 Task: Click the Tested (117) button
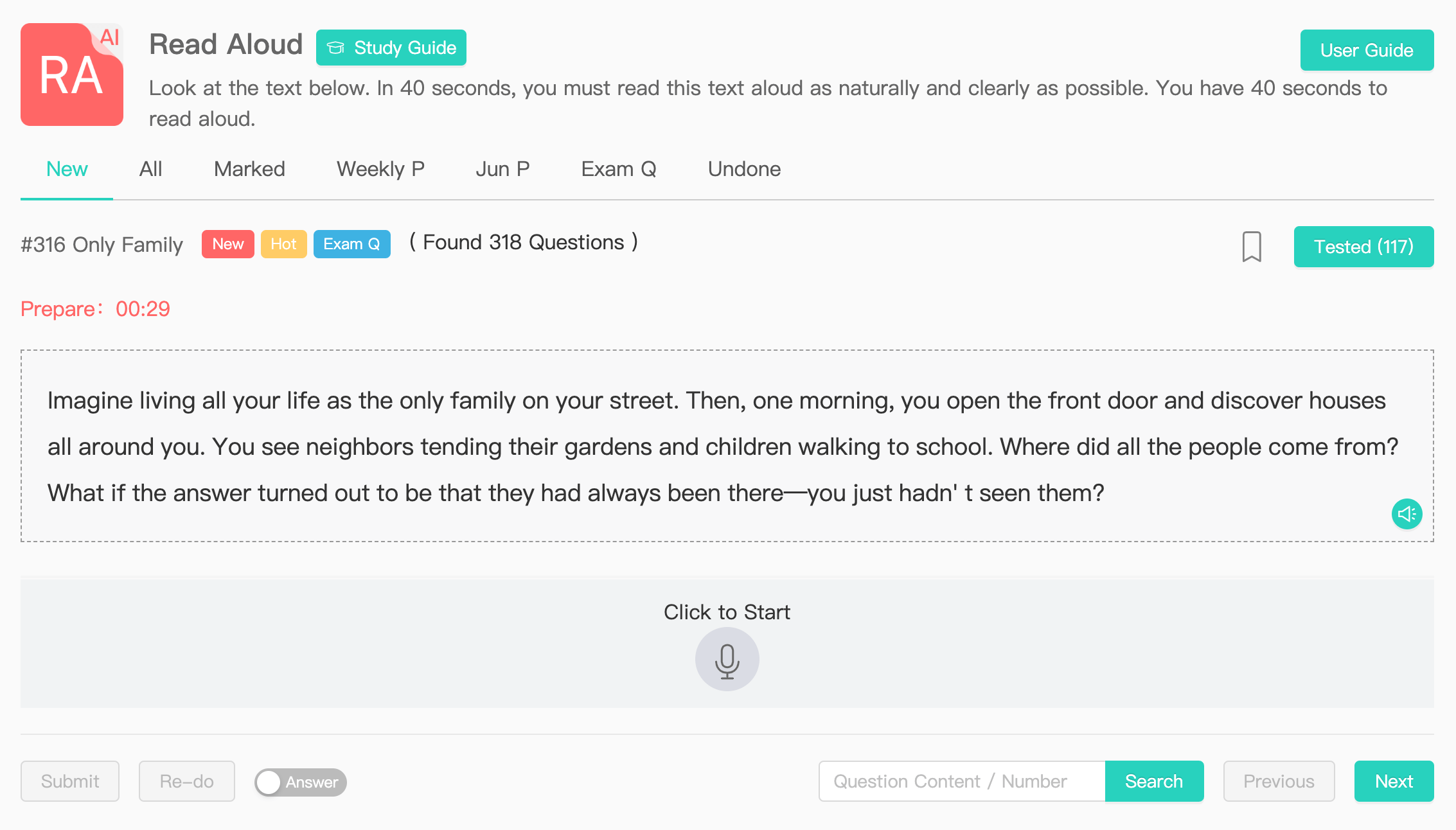[1363, 247]
